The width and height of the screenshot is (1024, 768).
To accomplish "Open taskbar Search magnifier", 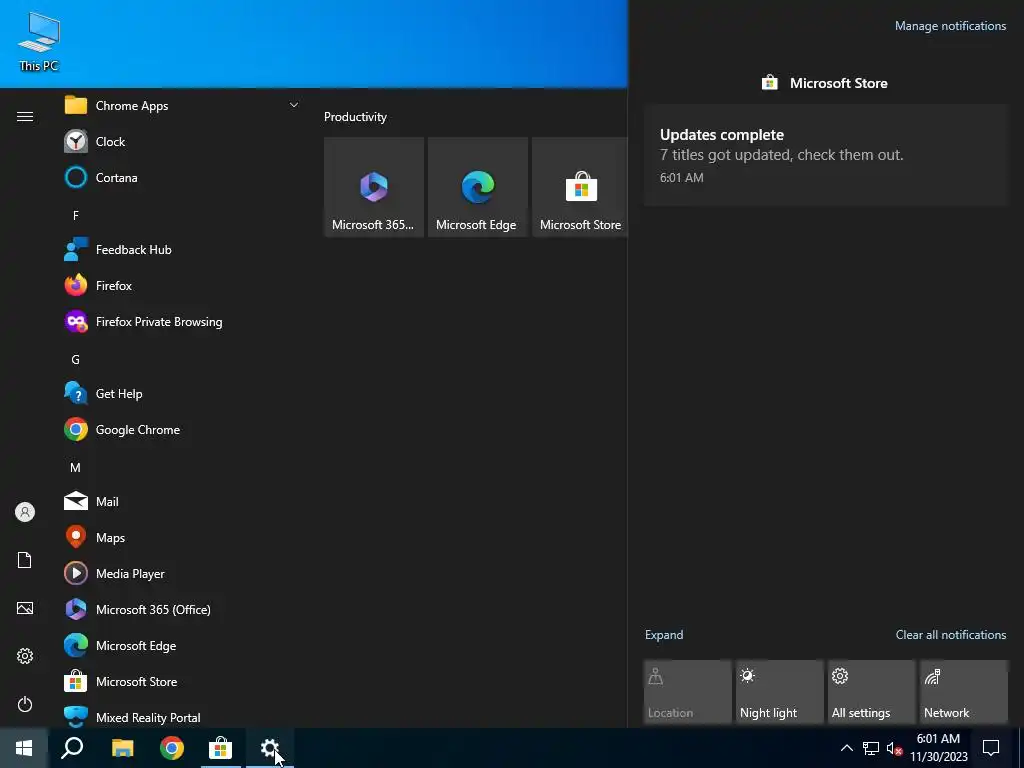I will (72, 748).
